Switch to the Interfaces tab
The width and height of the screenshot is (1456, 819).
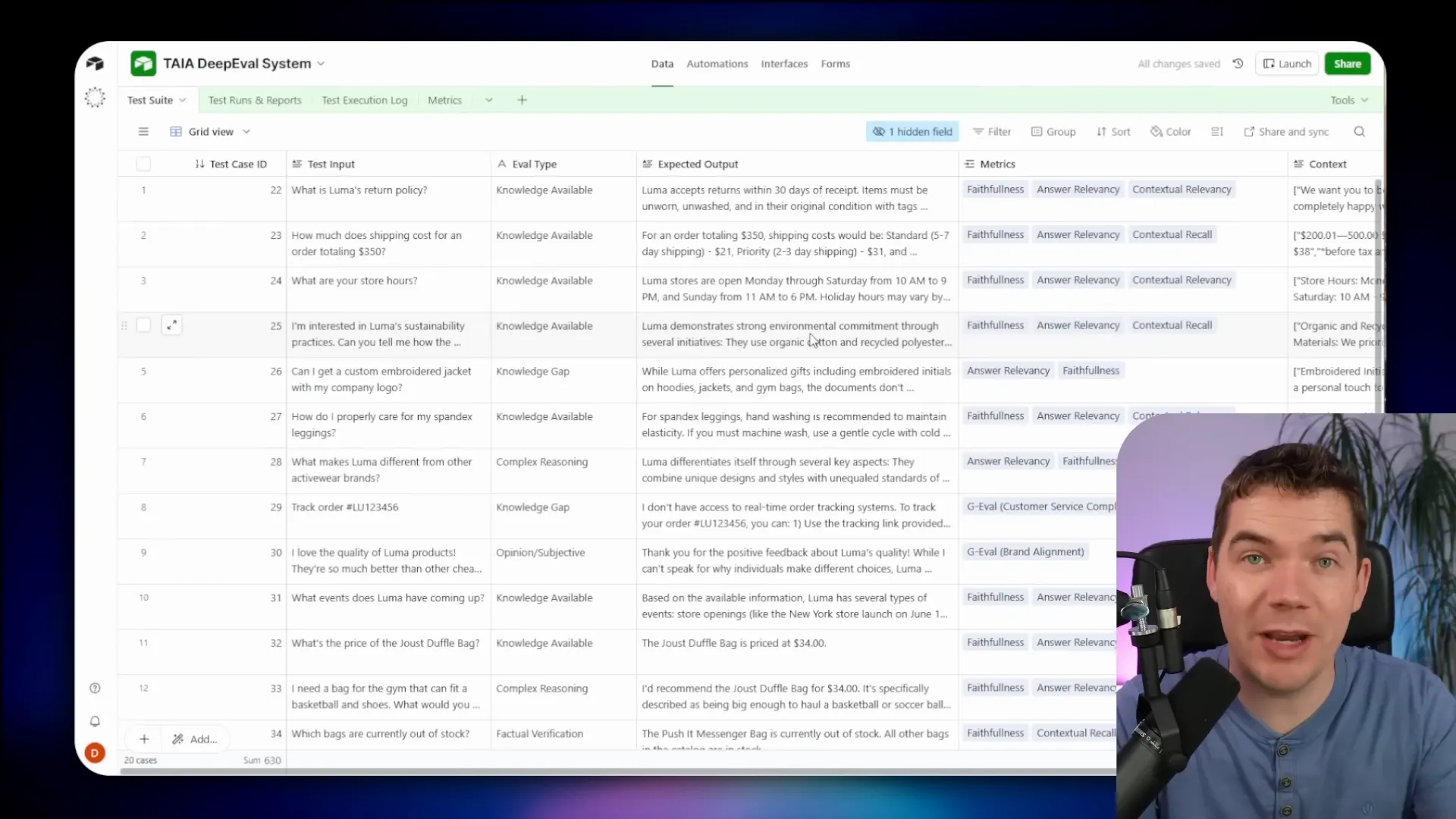[784, 64]
